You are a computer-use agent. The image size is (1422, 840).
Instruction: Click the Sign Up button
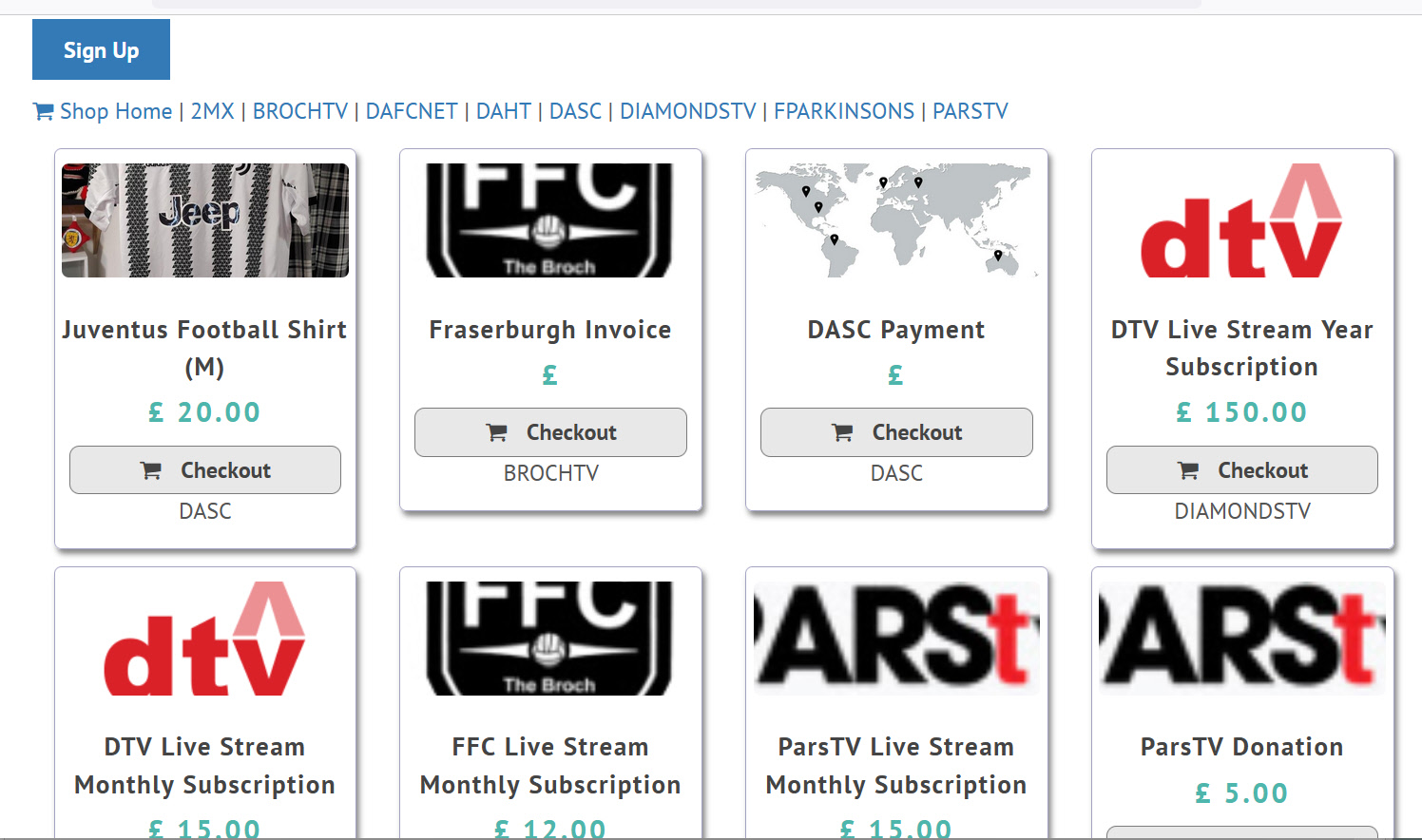[x=101, y=49]
